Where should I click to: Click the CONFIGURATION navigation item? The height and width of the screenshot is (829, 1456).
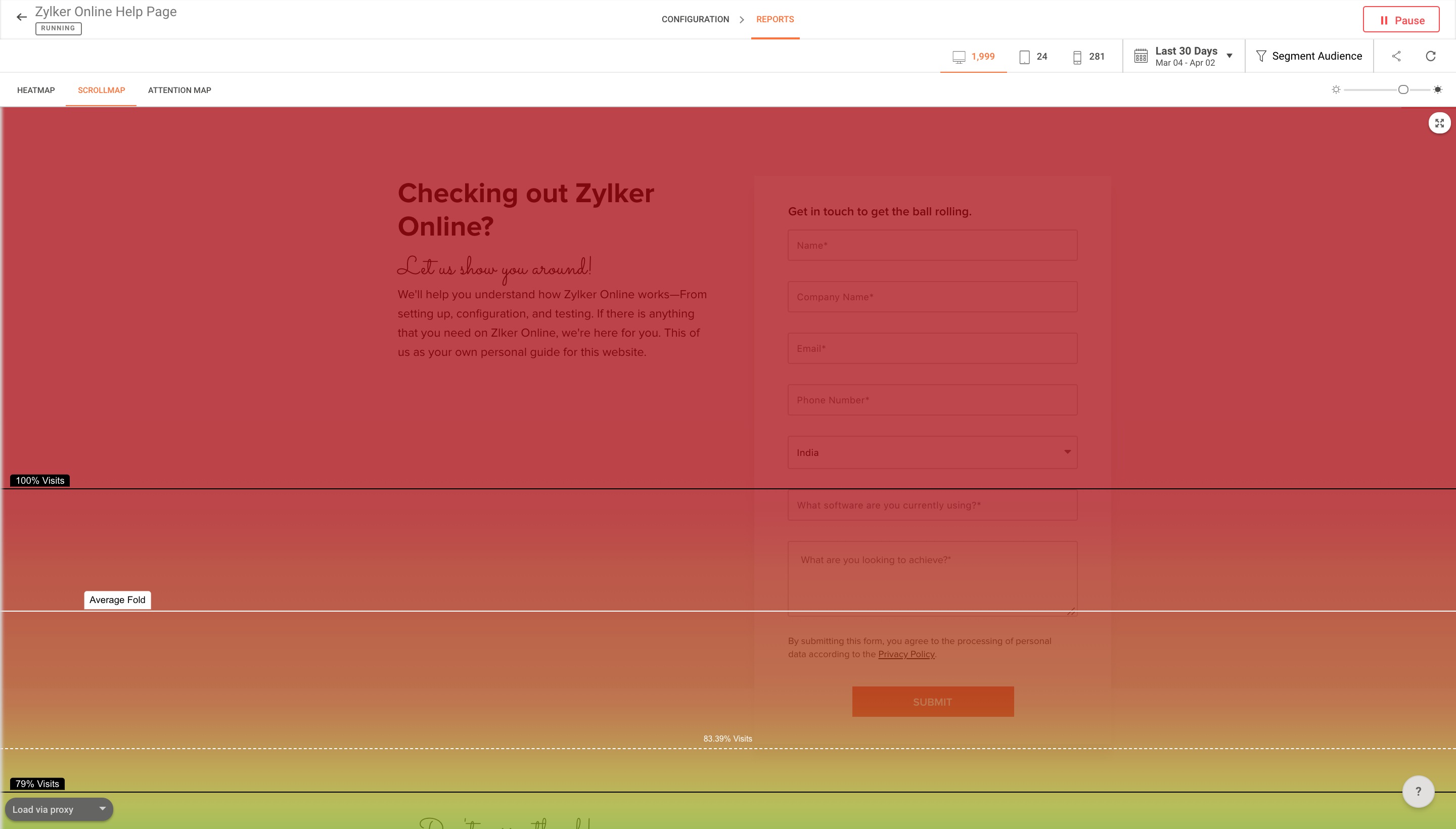click(x=696, y=19)
